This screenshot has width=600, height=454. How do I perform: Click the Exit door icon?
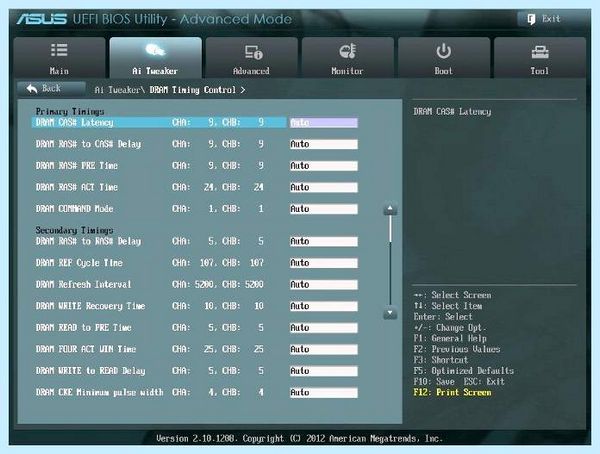pos(531,19)
